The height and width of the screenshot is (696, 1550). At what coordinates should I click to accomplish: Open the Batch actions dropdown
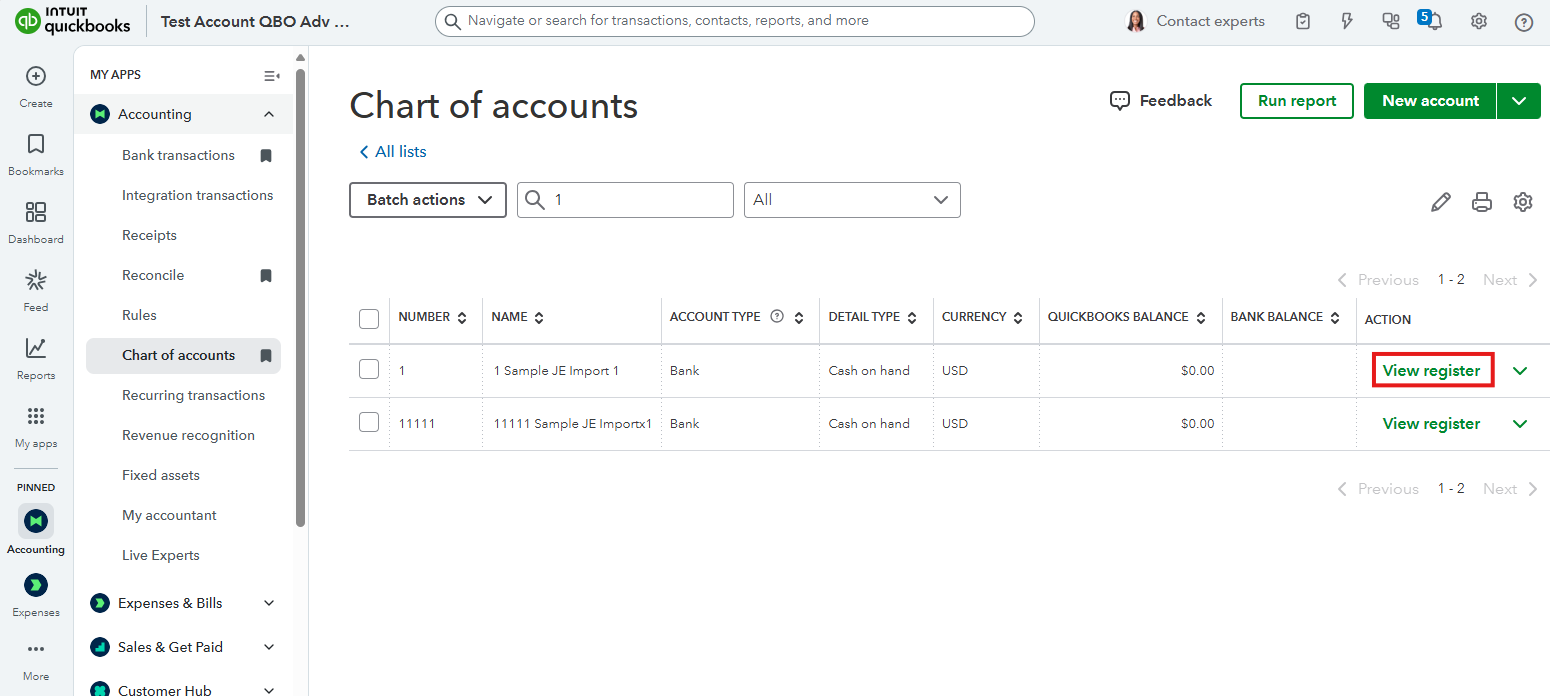tap(428, 200)
